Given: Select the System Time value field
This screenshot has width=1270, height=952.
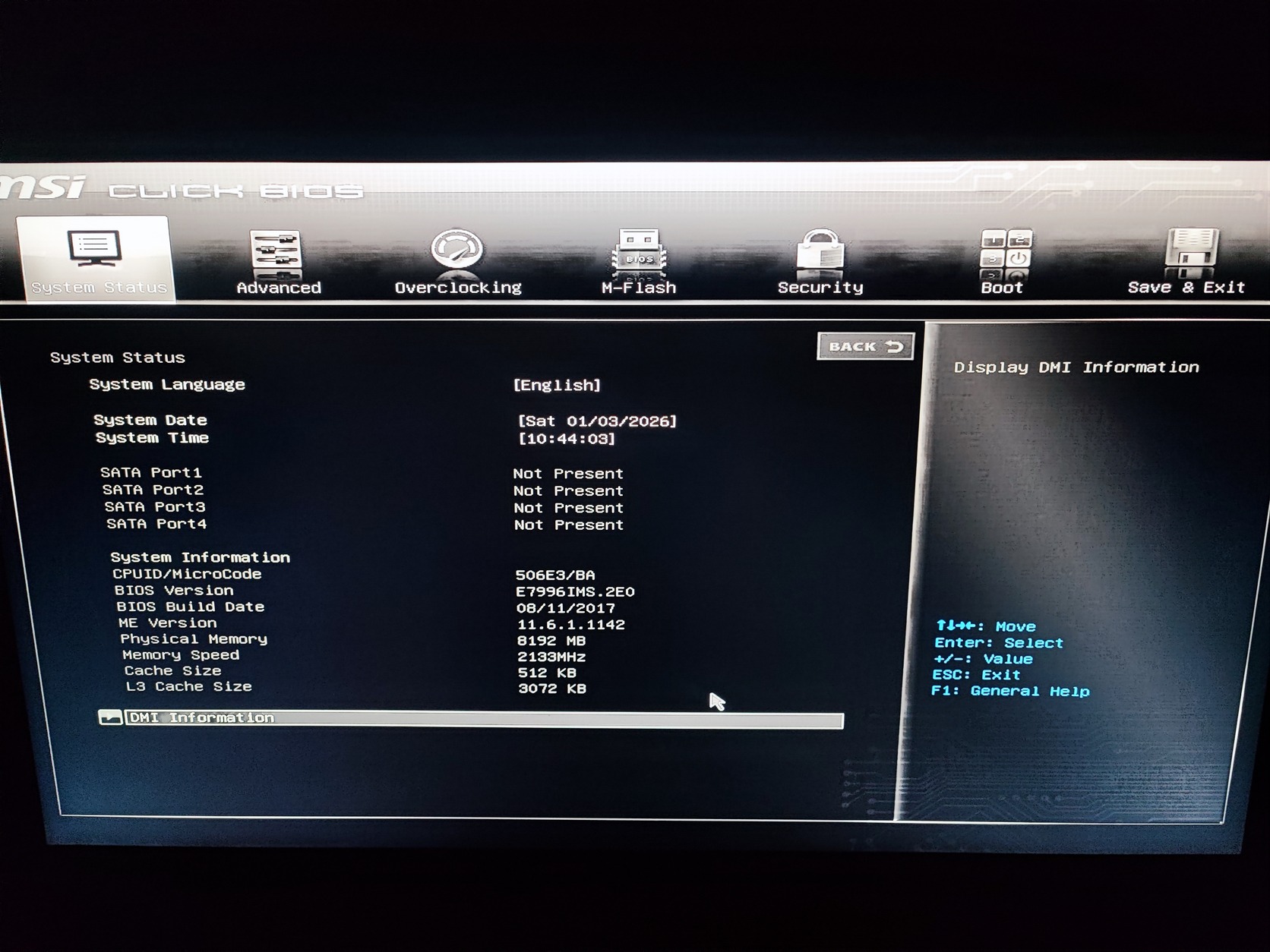Looking at the screenshot, I should point(567,439).
